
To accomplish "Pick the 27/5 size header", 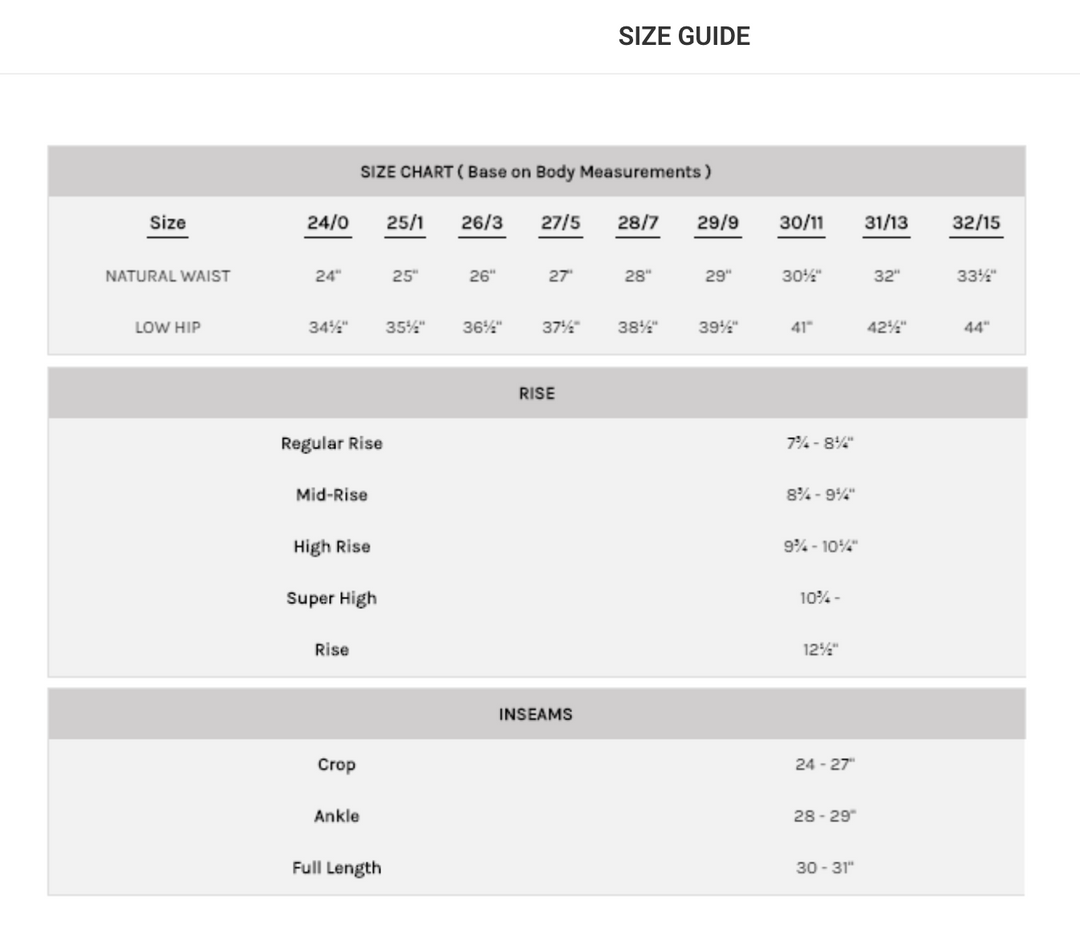I will [561, 223].
